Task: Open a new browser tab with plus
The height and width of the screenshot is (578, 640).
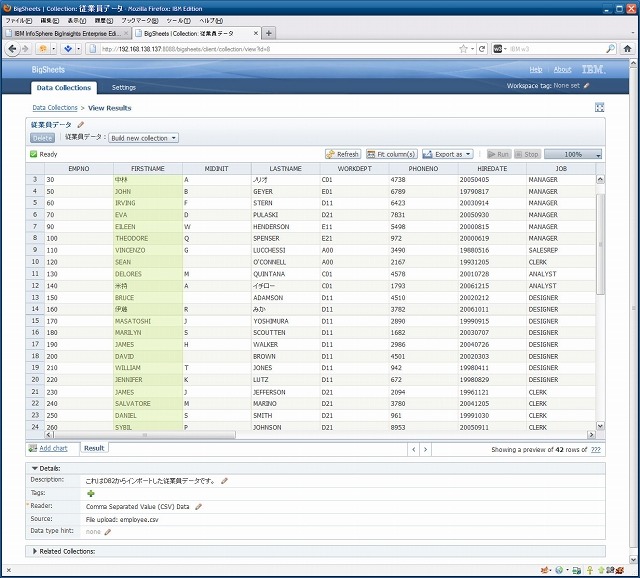Action: (269, 33)
